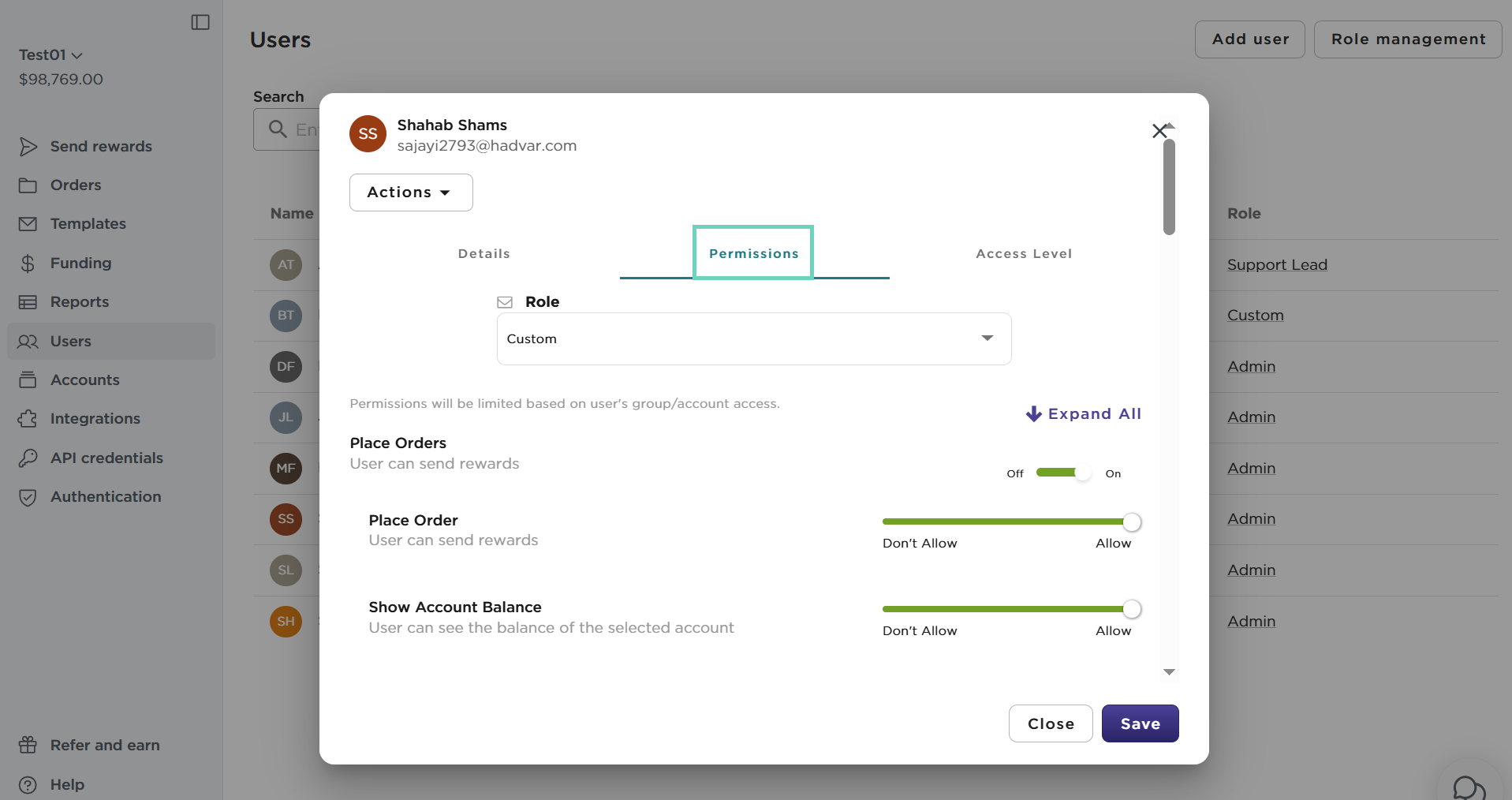The image size is (1512, 800).
Task: Click the Save button
Action: point(1140,723)
